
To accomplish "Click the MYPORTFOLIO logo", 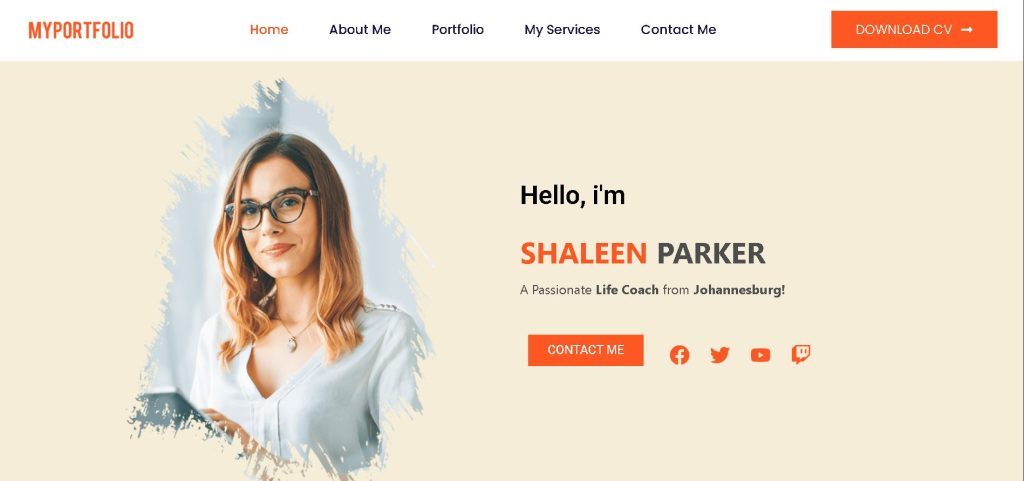I will [81, 30].
